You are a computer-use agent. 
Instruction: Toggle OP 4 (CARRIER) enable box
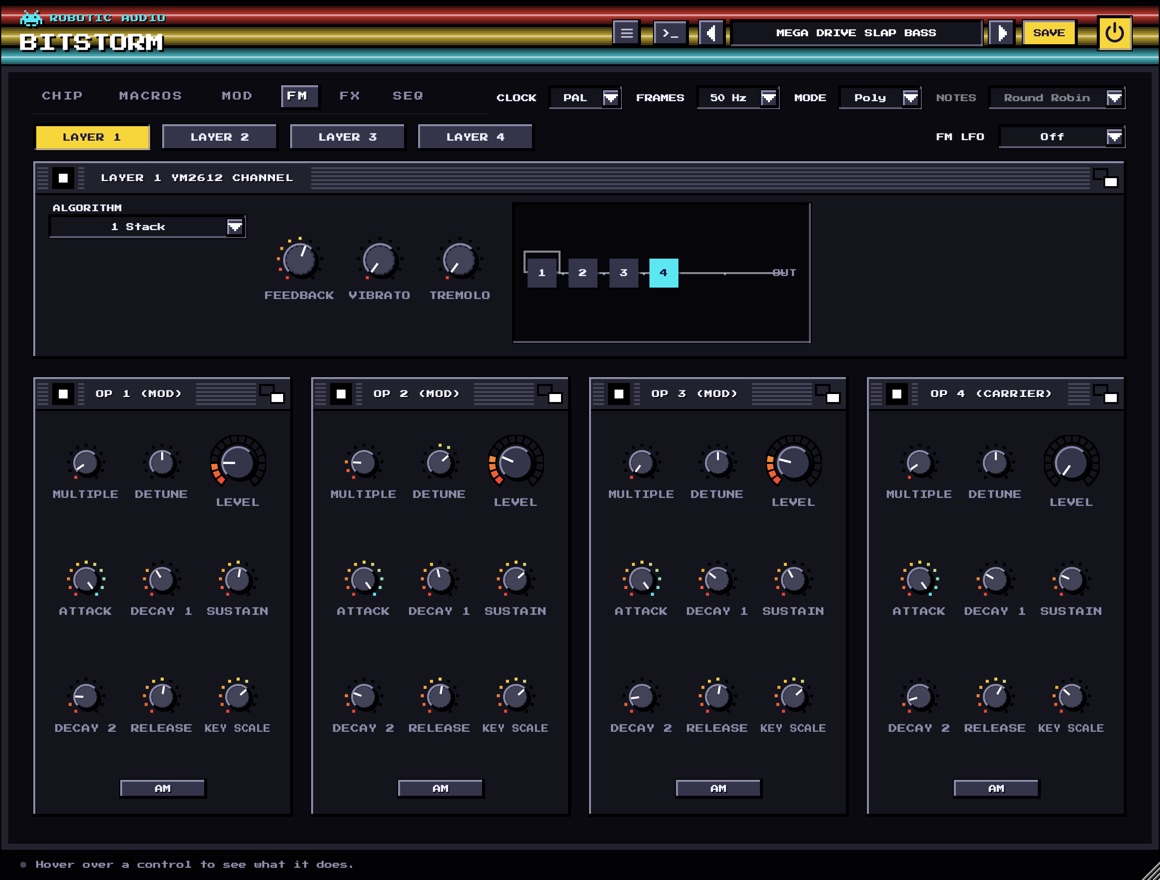coord(897,393)
